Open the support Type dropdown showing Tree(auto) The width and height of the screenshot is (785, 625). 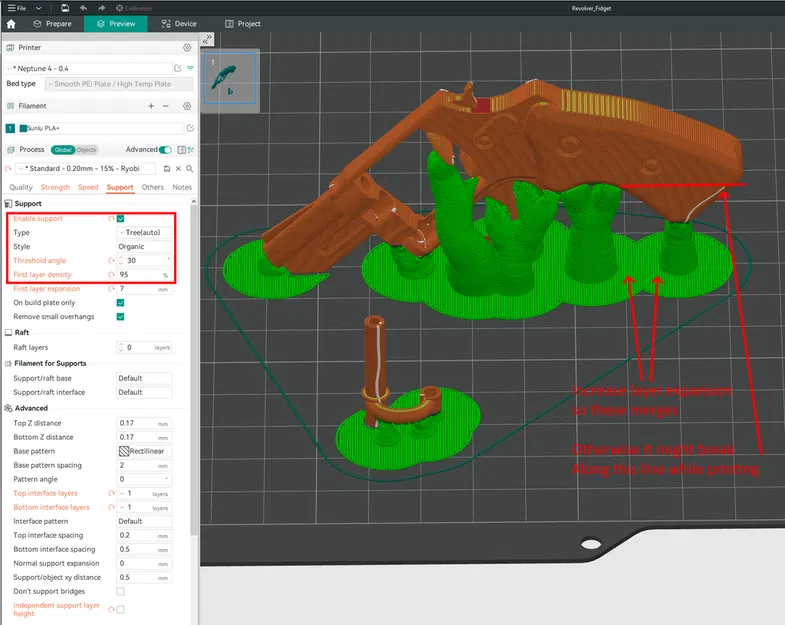[x=144, y=232]
